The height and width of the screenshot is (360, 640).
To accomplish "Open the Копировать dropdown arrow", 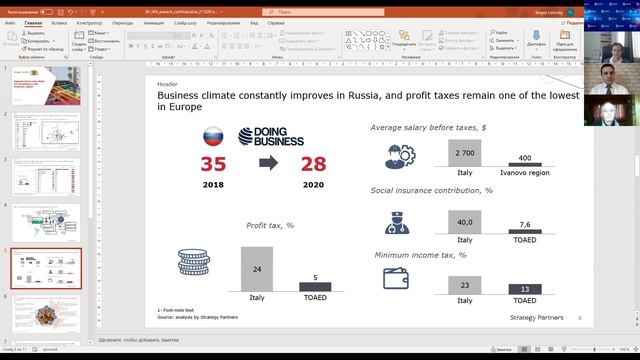I will [x=53, y=41].
